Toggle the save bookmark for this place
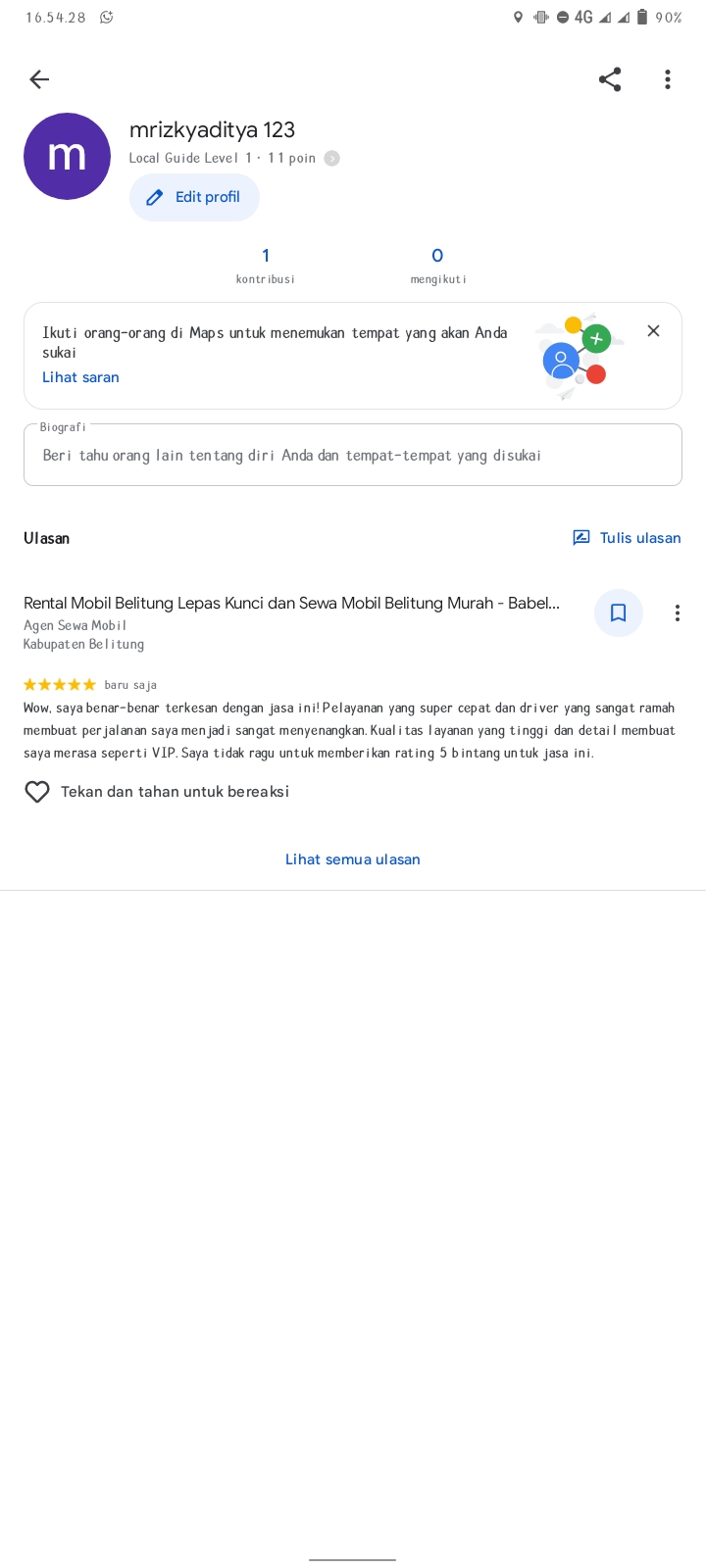Viewport: 706px width, 1568px height. pos(619,612)
